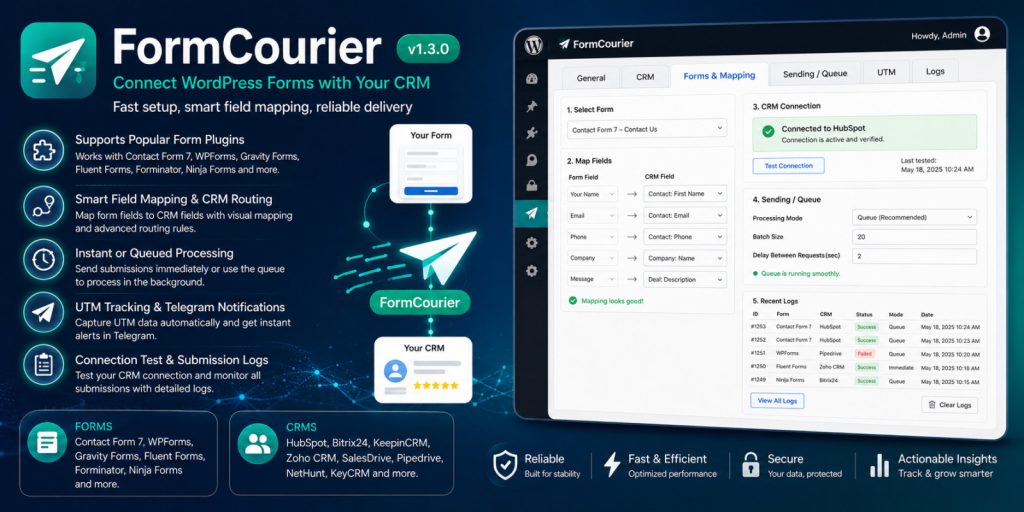Click the large FormCourier logo tile

tap(58, 60)
